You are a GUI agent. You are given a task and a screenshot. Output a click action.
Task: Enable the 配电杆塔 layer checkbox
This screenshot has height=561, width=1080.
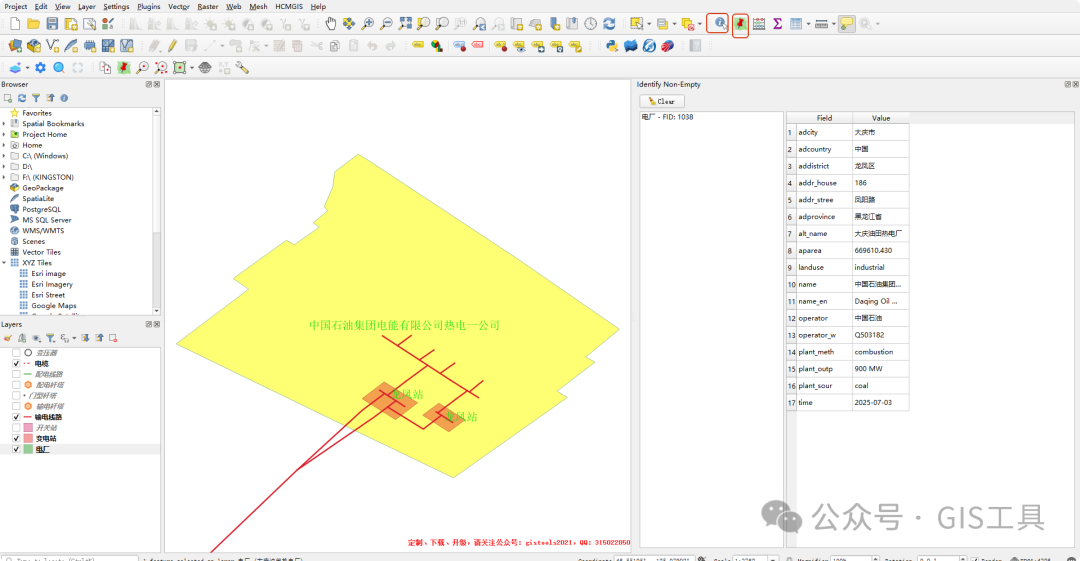tap(17, 385)
